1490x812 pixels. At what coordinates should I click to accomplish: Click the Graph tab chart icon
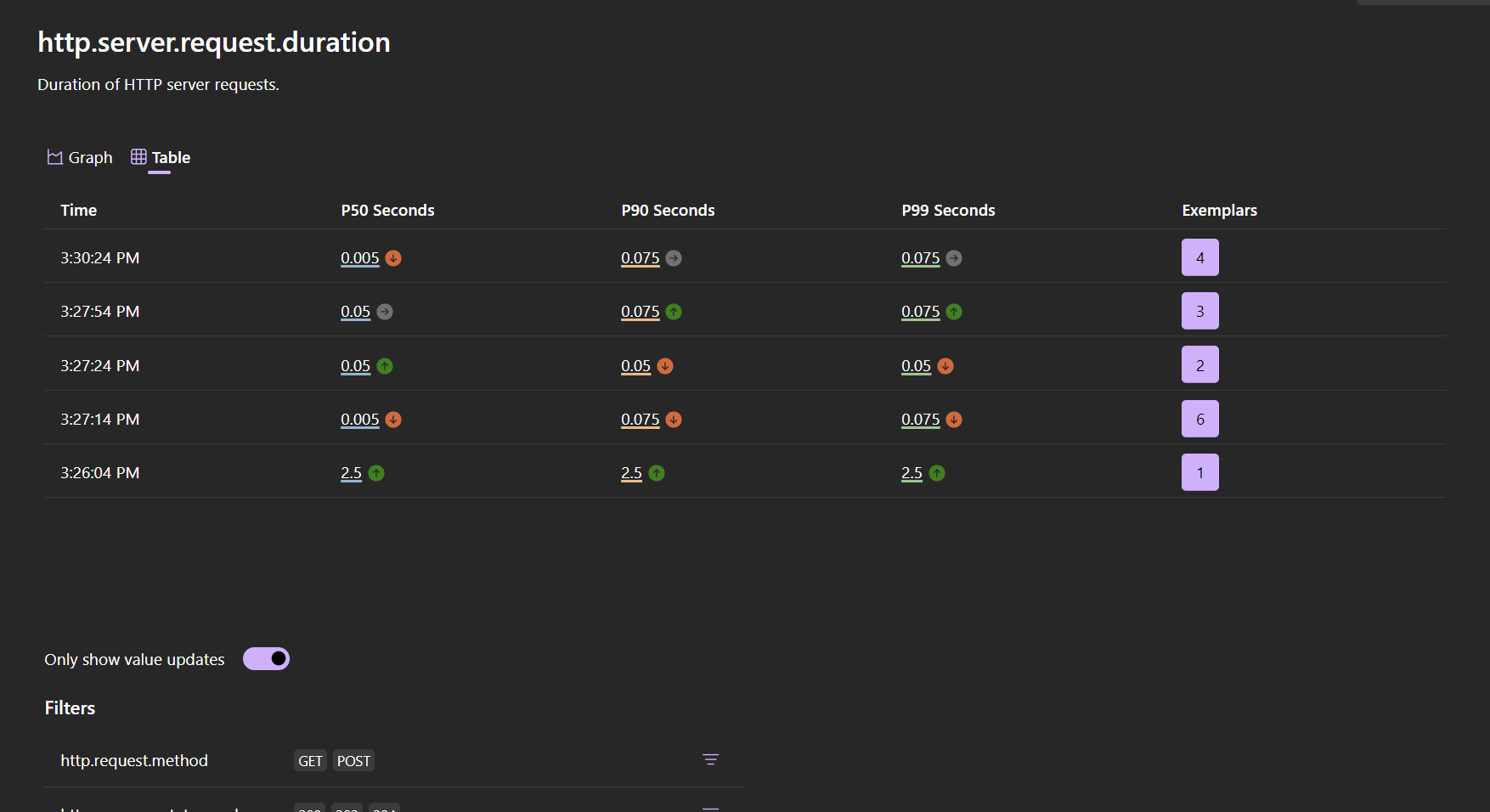[x=54, y=157]
